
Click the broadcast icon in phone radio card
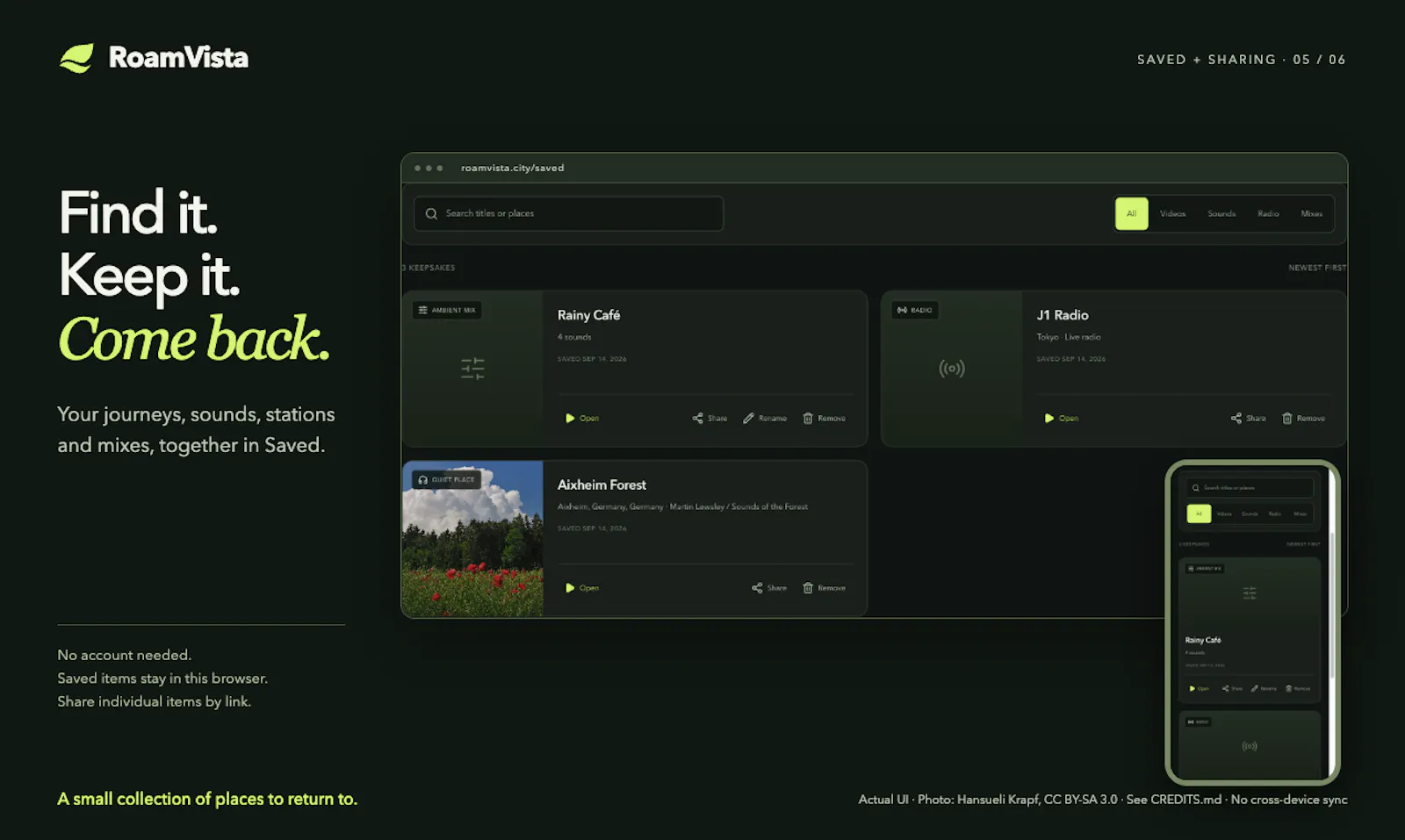tap(1250, 746)
